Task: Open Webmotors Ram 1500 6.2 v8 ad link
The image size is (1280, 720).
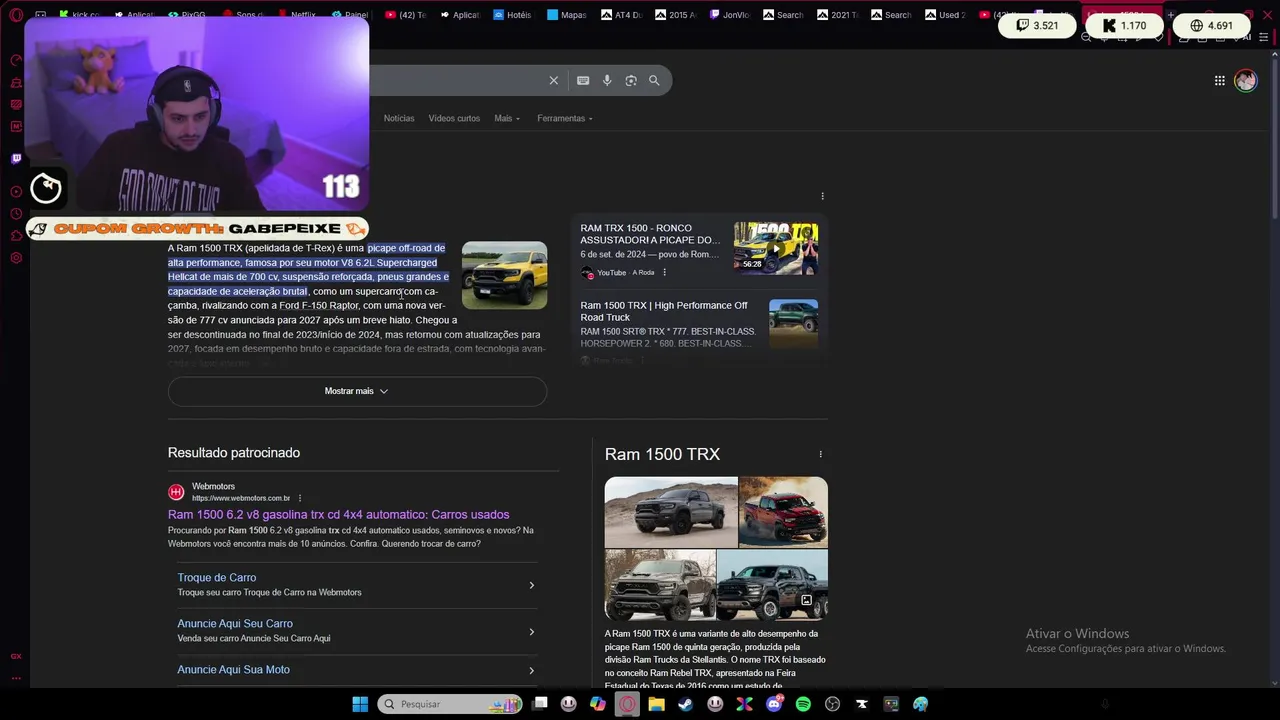Action: click(x=338, y=514)
